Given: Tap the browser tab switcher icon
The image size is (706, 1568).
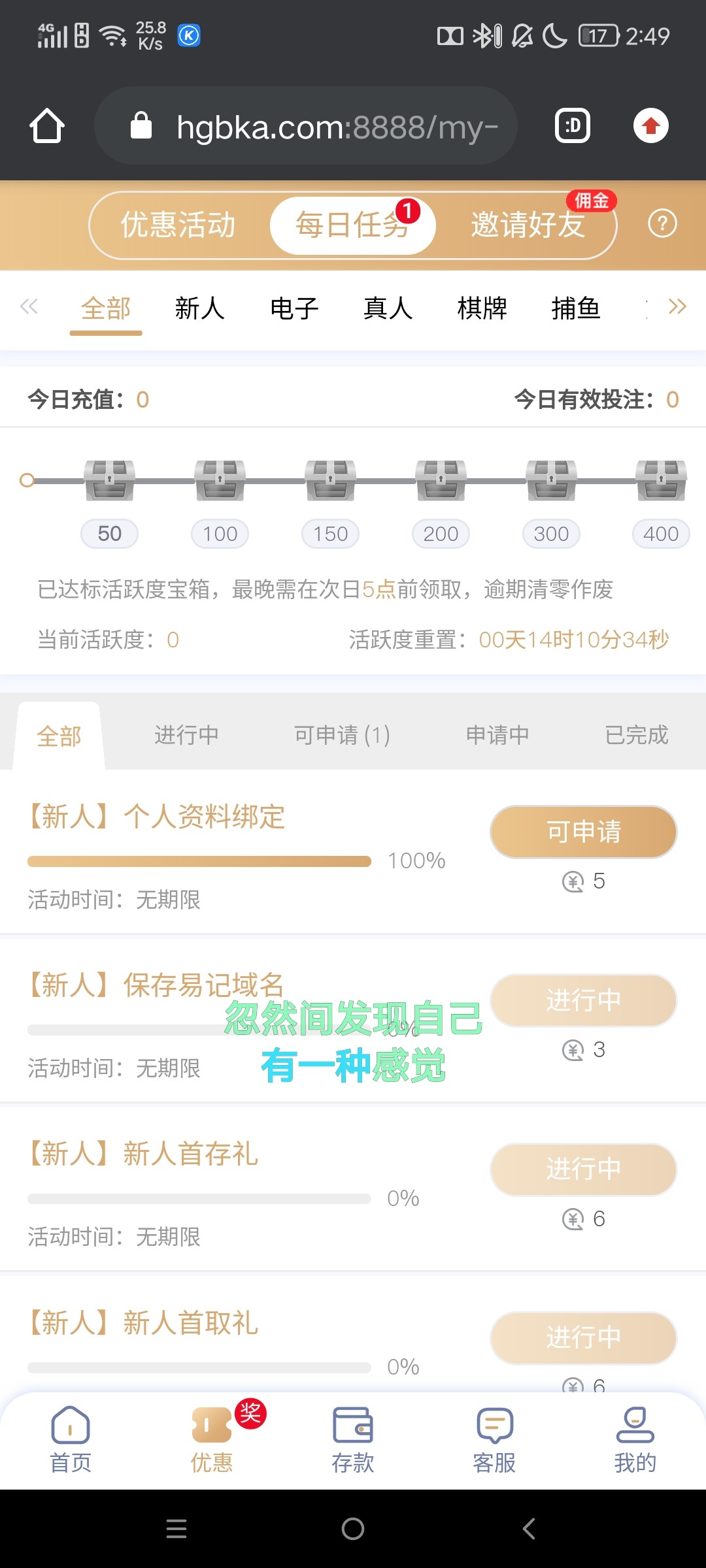Looking at the screenshot, I should coord(573,125).
